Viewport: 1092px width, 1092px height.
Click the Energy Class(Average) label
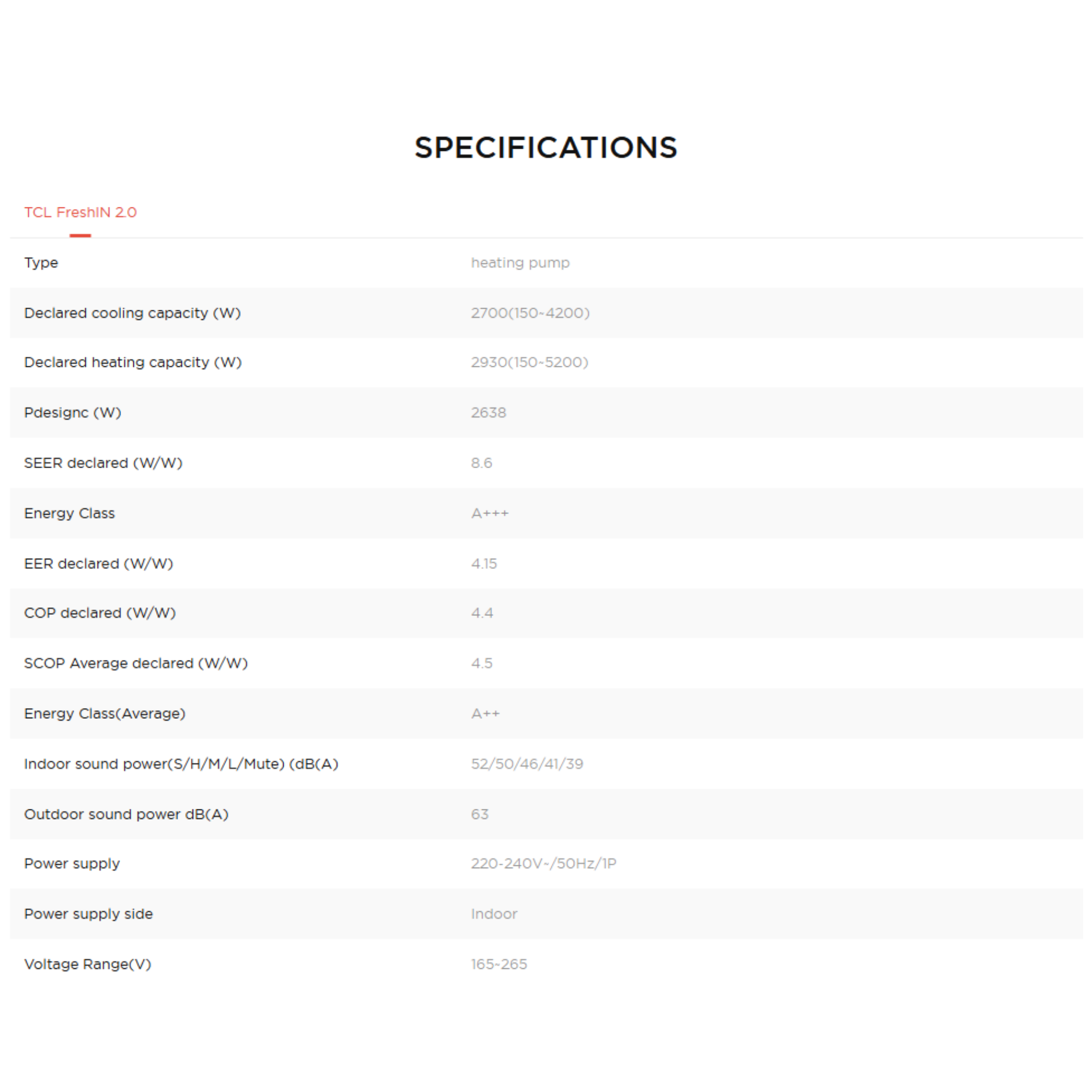pyautogui.click(x=105, y=713)
